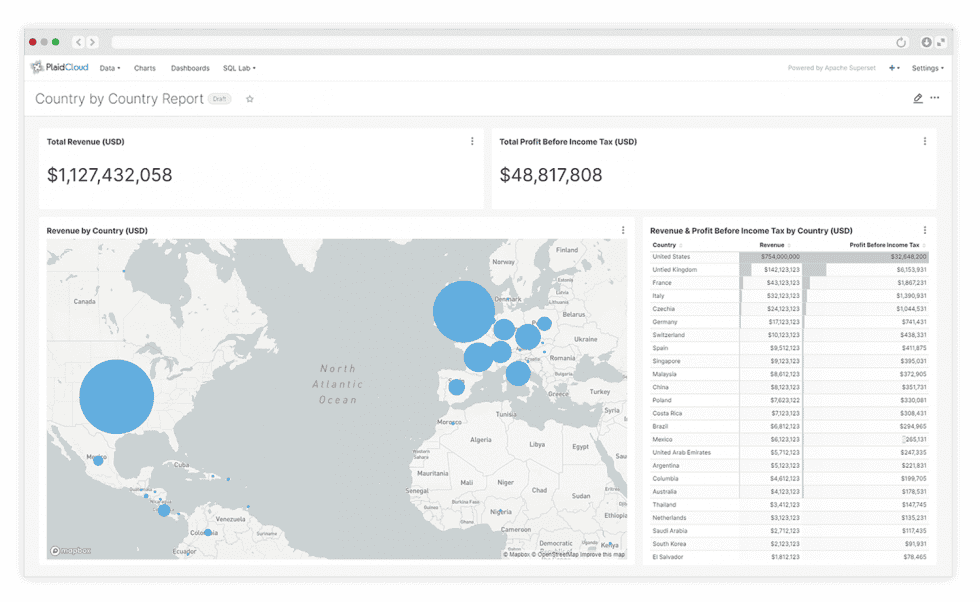Click the large United Kingdom revenue bubble
The height and width of the screenshot is (602, 980).
tap(464, 311)
